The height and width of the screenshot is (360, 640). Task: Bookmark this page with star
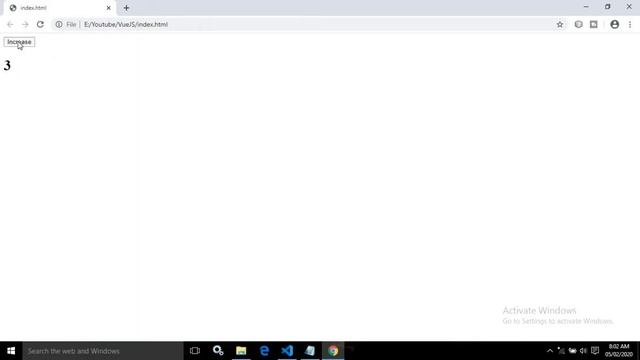560,24
